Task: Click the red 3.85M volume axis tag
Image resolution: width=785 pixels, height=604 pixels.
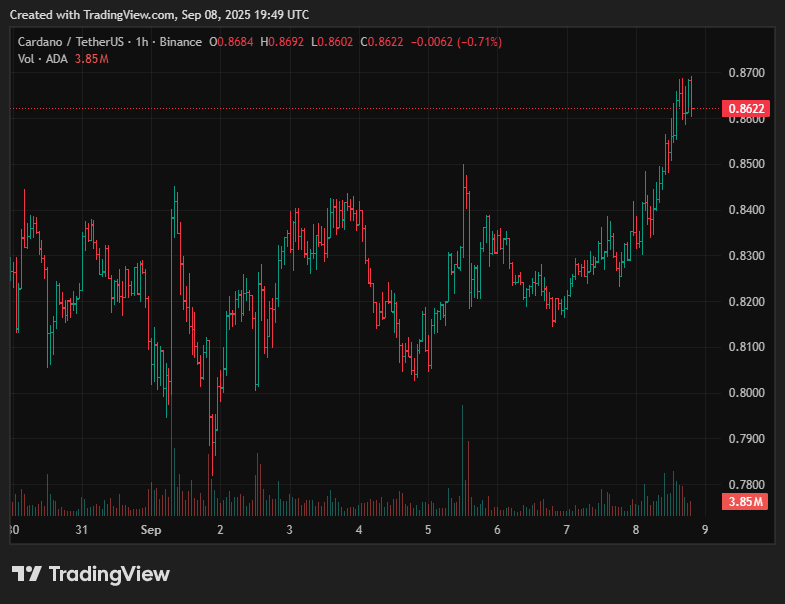Action: tap(744, 501)
